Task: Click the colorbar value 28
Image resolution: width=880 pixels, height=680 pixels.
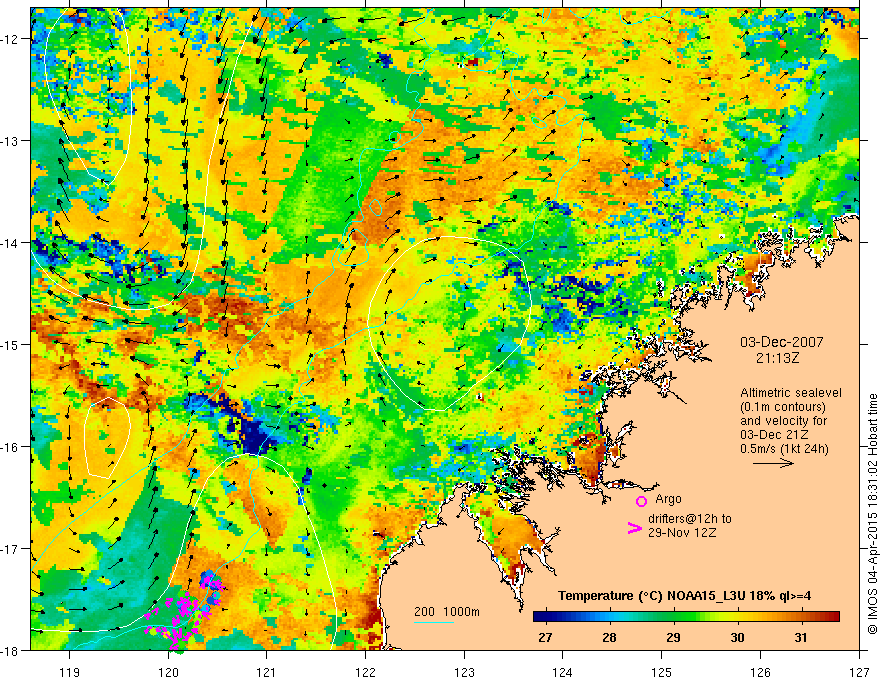Action: 609,638
